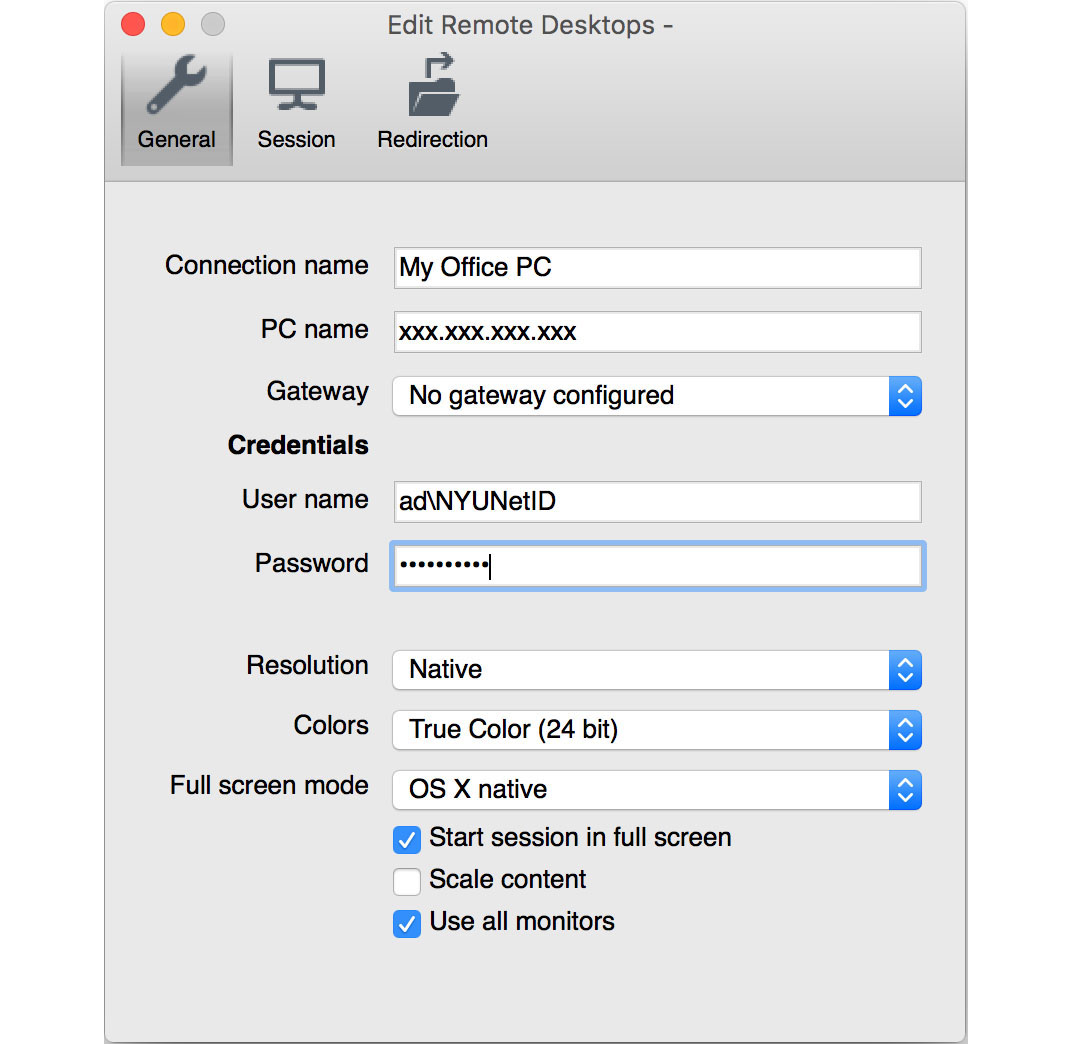Click the gray zoom window button
Image resolution: width=1073 pixels, height=1044 pixels.
213,25
